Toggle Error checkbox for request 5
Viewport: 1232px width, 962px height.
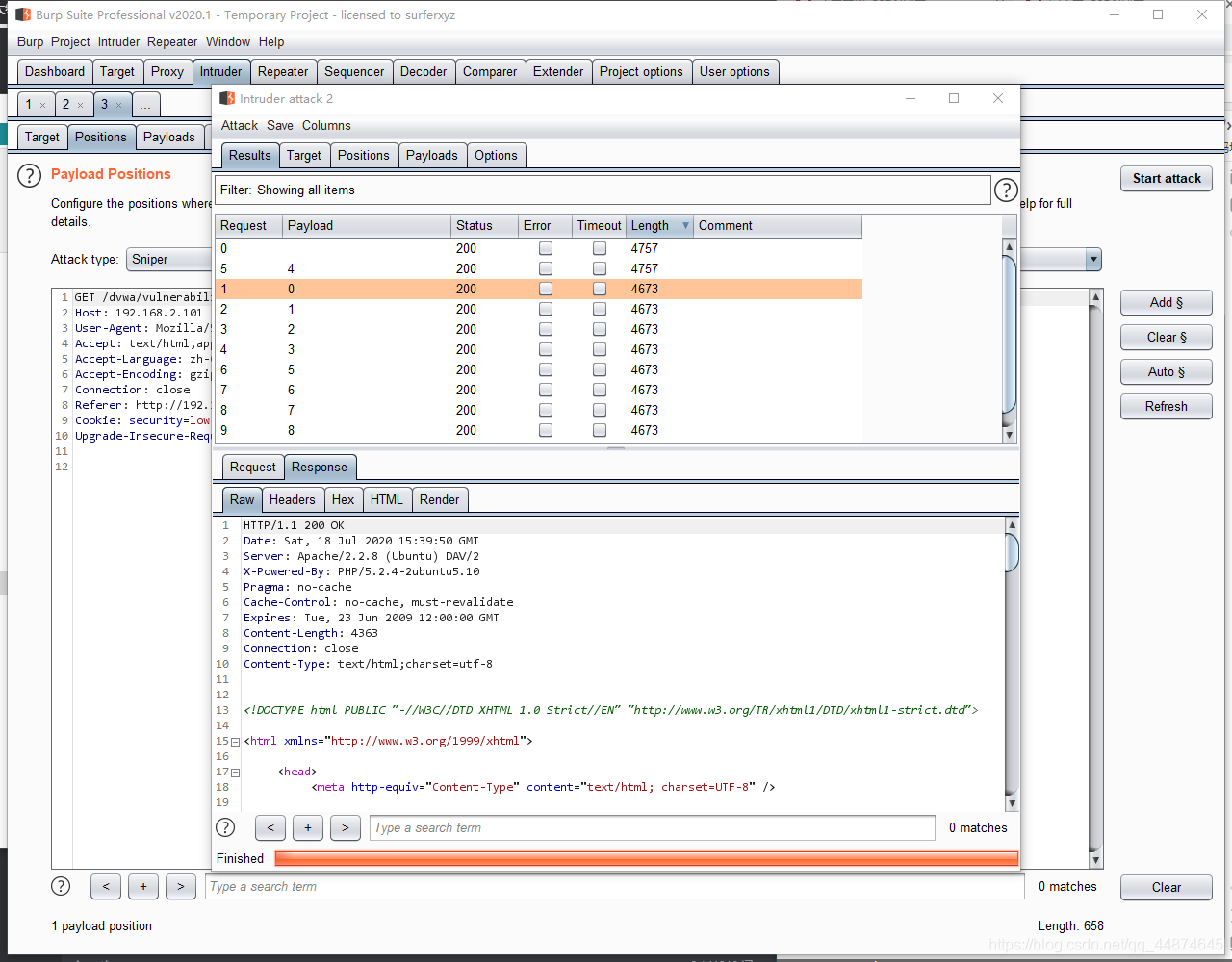[546, 268]
